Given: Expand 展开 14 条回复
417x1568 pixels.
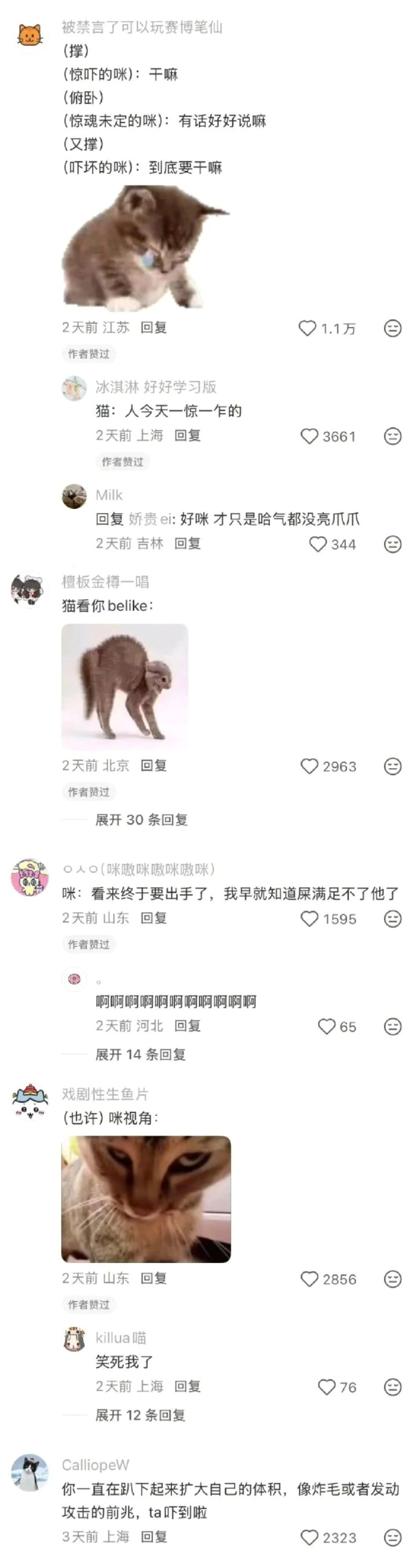Looking at the screenshot, I should click(x=140, y=1055).
